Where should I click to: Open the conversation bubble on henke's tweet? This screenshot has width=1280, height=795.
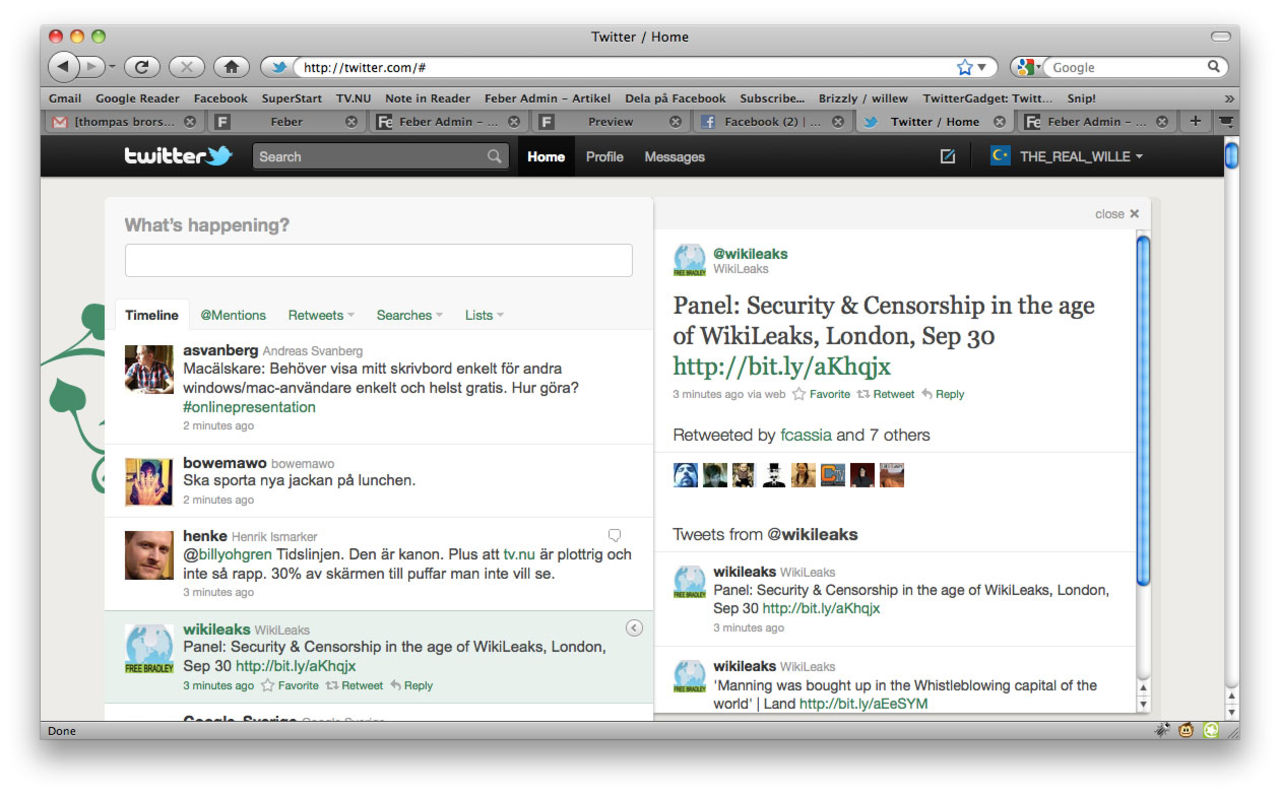coord(615,535)
